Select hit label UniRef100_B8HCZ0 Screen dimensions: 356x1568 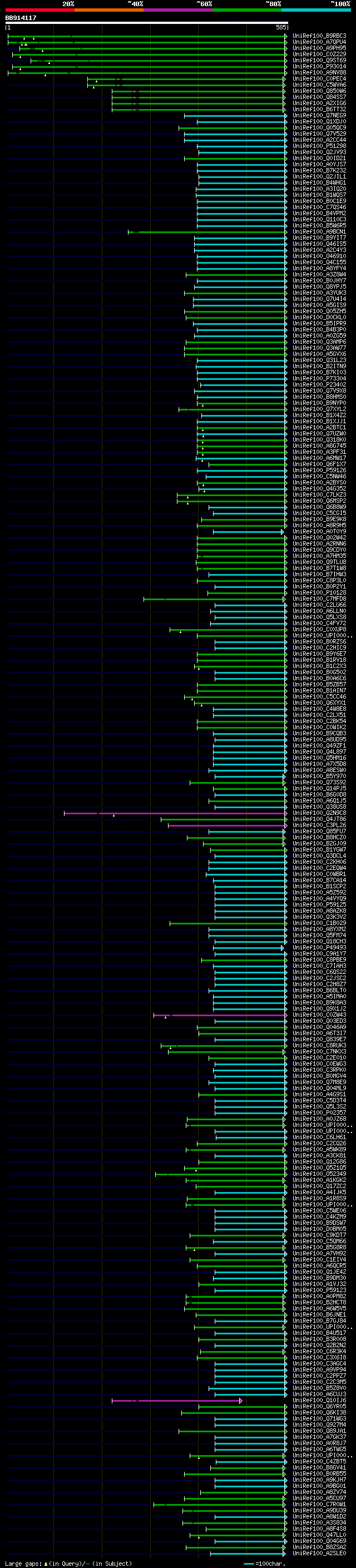click(x=319, y=838)
